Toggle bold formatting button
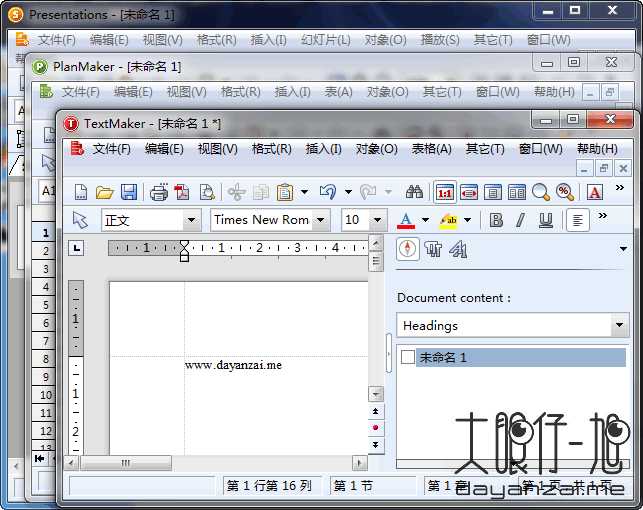Screen dimensions: 643x510 (496, 220)
